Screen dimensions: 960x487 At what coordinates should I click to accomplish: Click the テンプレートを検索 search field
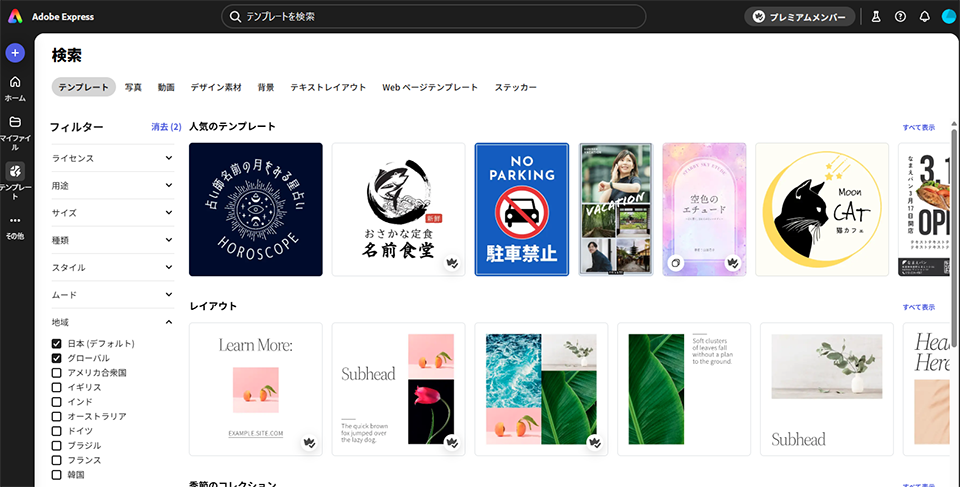click(x=433, y=17)
